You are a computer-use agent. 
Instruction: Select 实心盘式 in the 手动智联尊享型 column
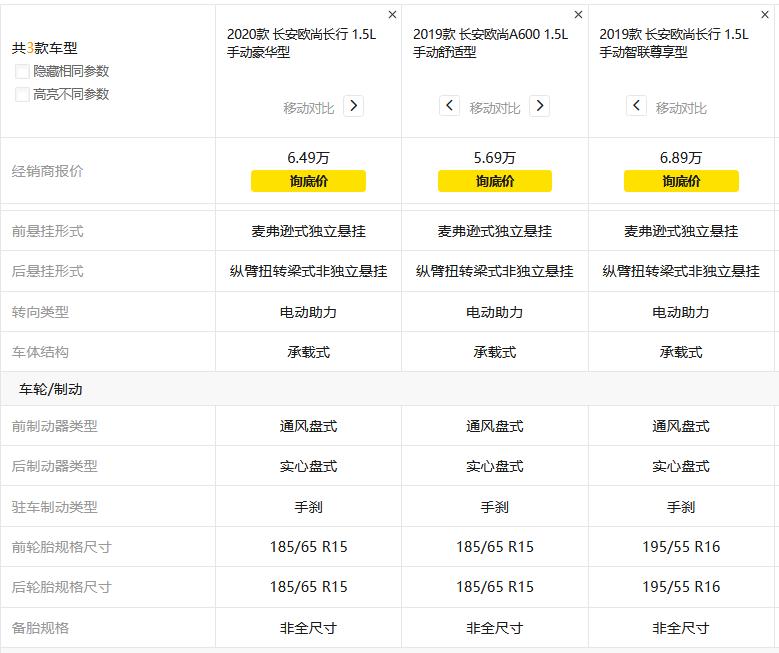coord(681,466)
